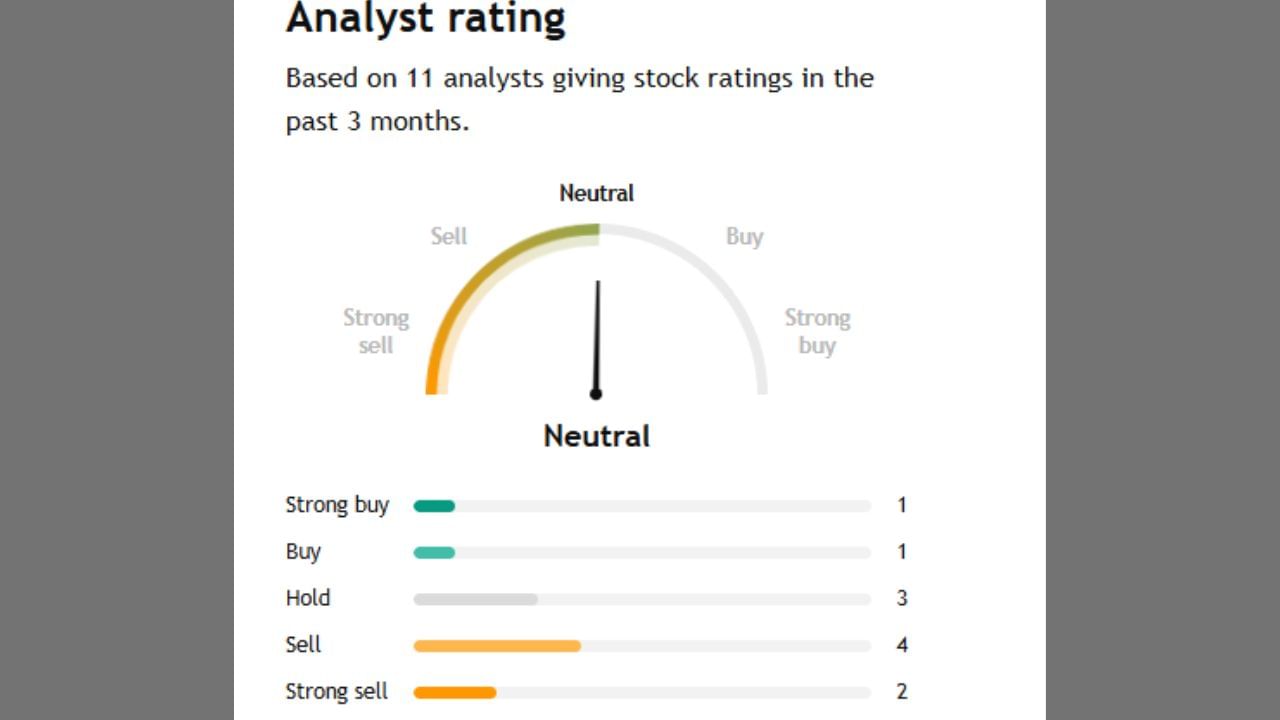Image resolution: width=1280 pixels, height=720 pixels.
Task: Click the orange Strong sell rating bar
Action: coord(455,692)
